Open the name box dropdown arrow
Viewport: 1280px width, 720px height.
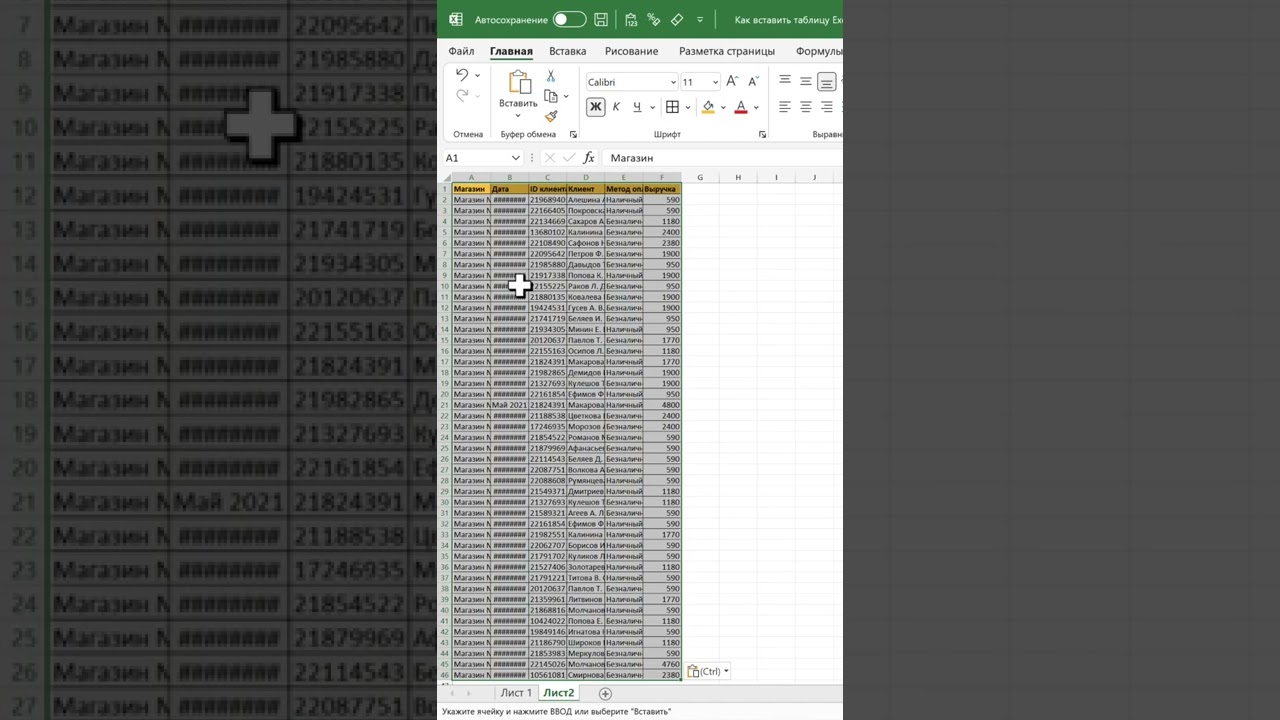[x=516, y=158]
